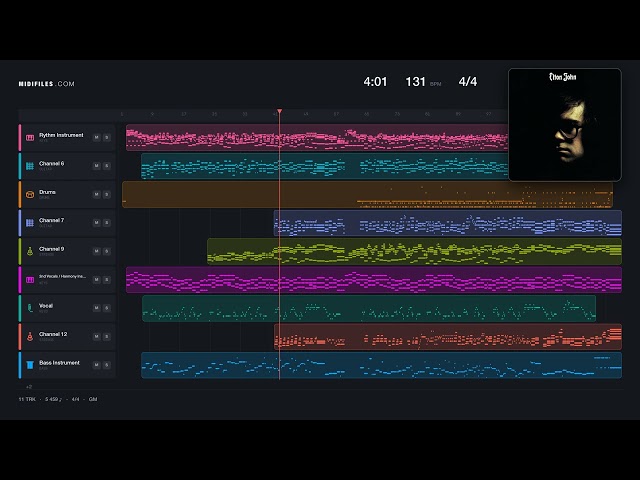Mute the Vocal track
This screenshot has width=640, height=480.
pos(96,308)
